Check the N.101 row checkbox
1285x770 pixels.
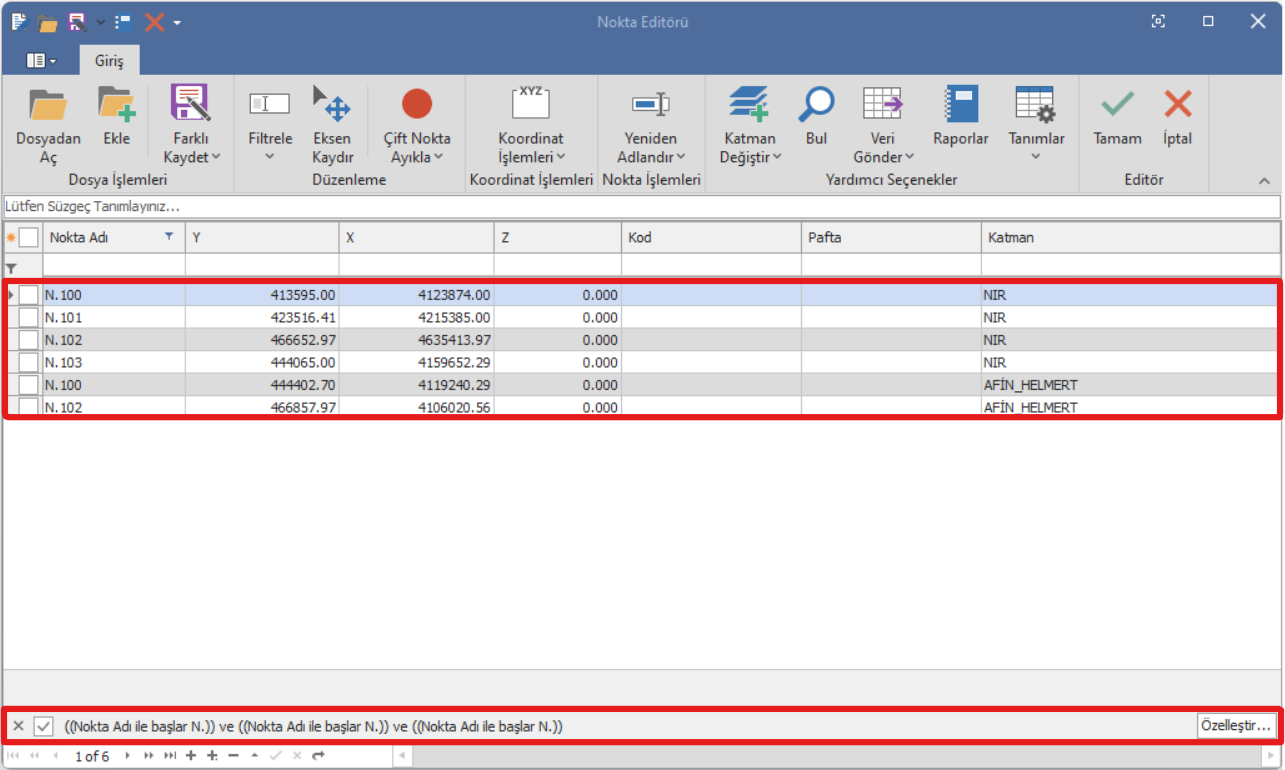[29, 317]
